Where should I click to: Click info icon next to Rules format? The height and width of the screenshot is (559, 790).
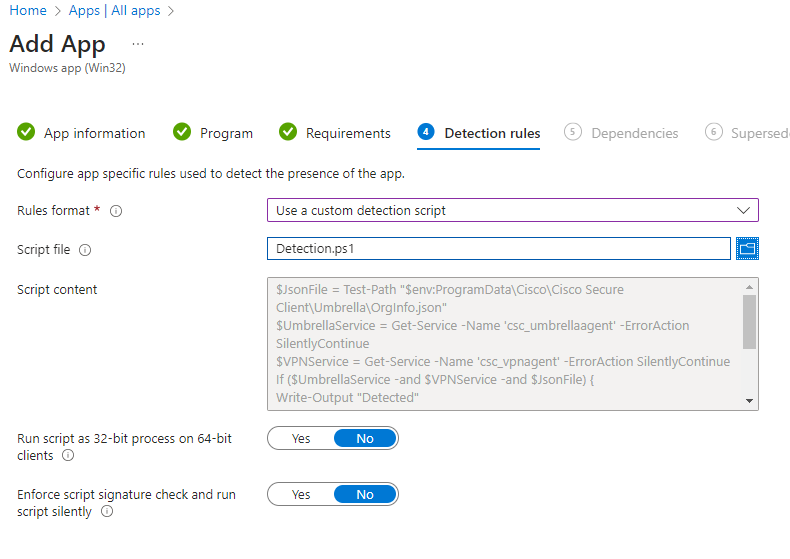tap(116, 211)
